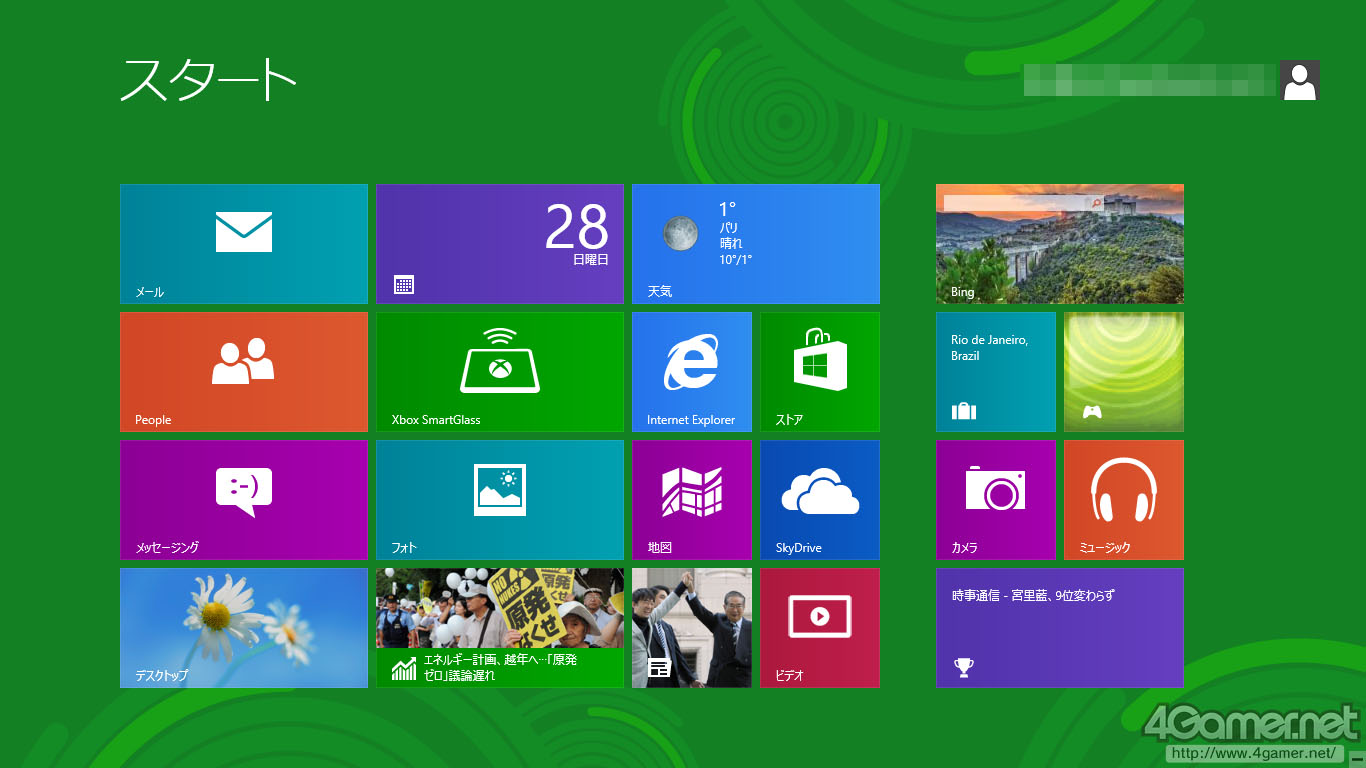Viewport: 1366px width, 768px height.
Task: Open the 天気 weather tile
Action: click(x=756, y=244)
